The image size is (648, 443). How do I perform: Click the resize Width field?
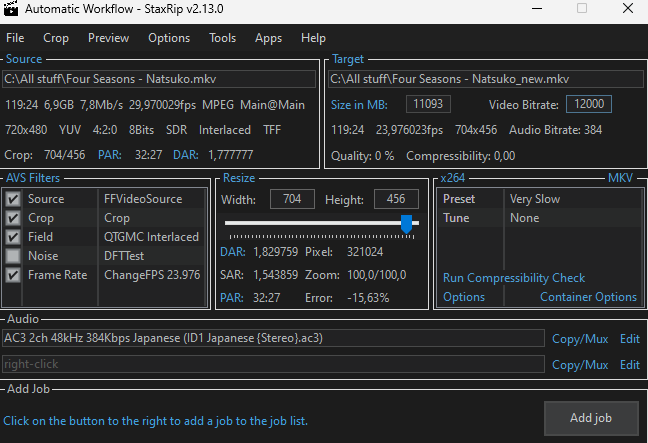click(x=292, y=199)
